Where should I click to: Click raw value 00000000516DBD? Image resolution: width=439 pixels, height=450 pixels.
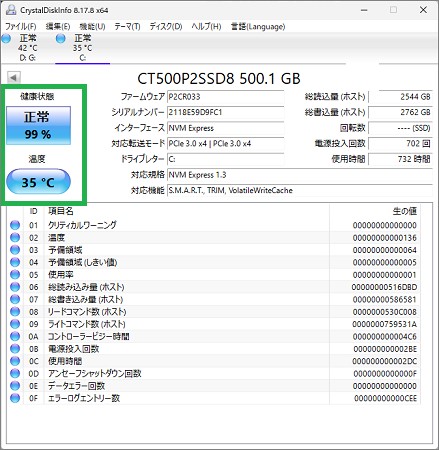pyautogui.click(x=384, y=287)
